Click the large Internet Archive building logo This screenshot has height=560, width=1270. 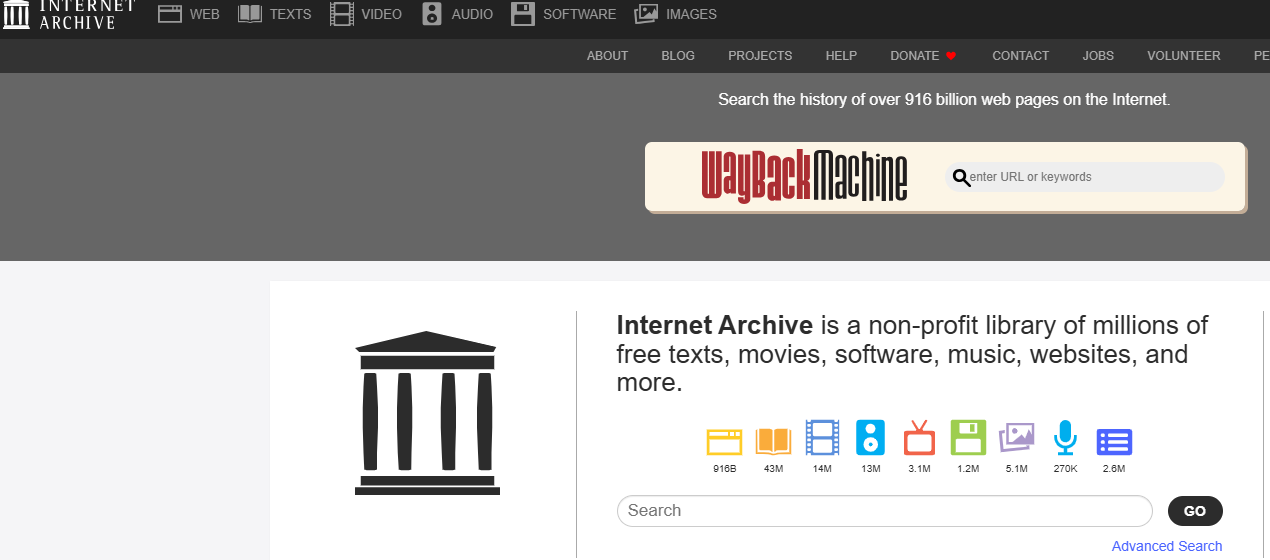427,413
